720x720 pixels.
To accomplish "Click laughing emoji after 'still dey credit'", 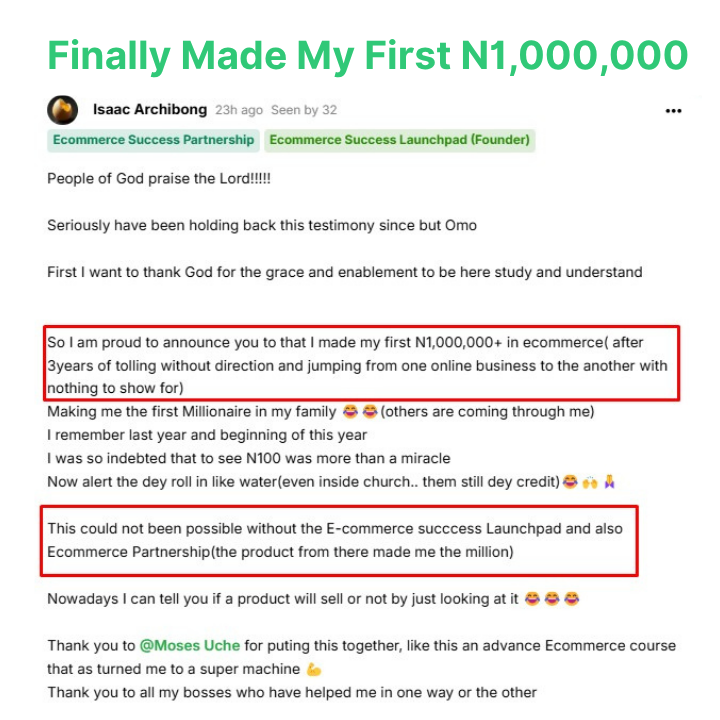I will [x=570, y=482].
